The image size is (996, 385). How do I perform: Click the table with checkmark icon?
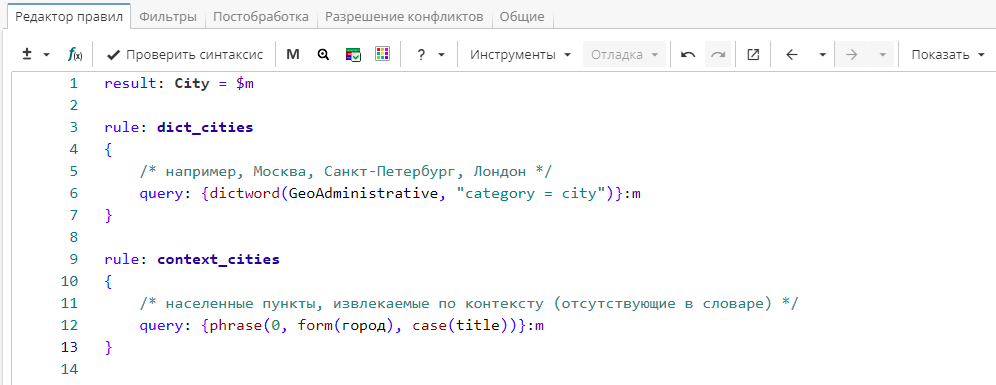[353, 55]
